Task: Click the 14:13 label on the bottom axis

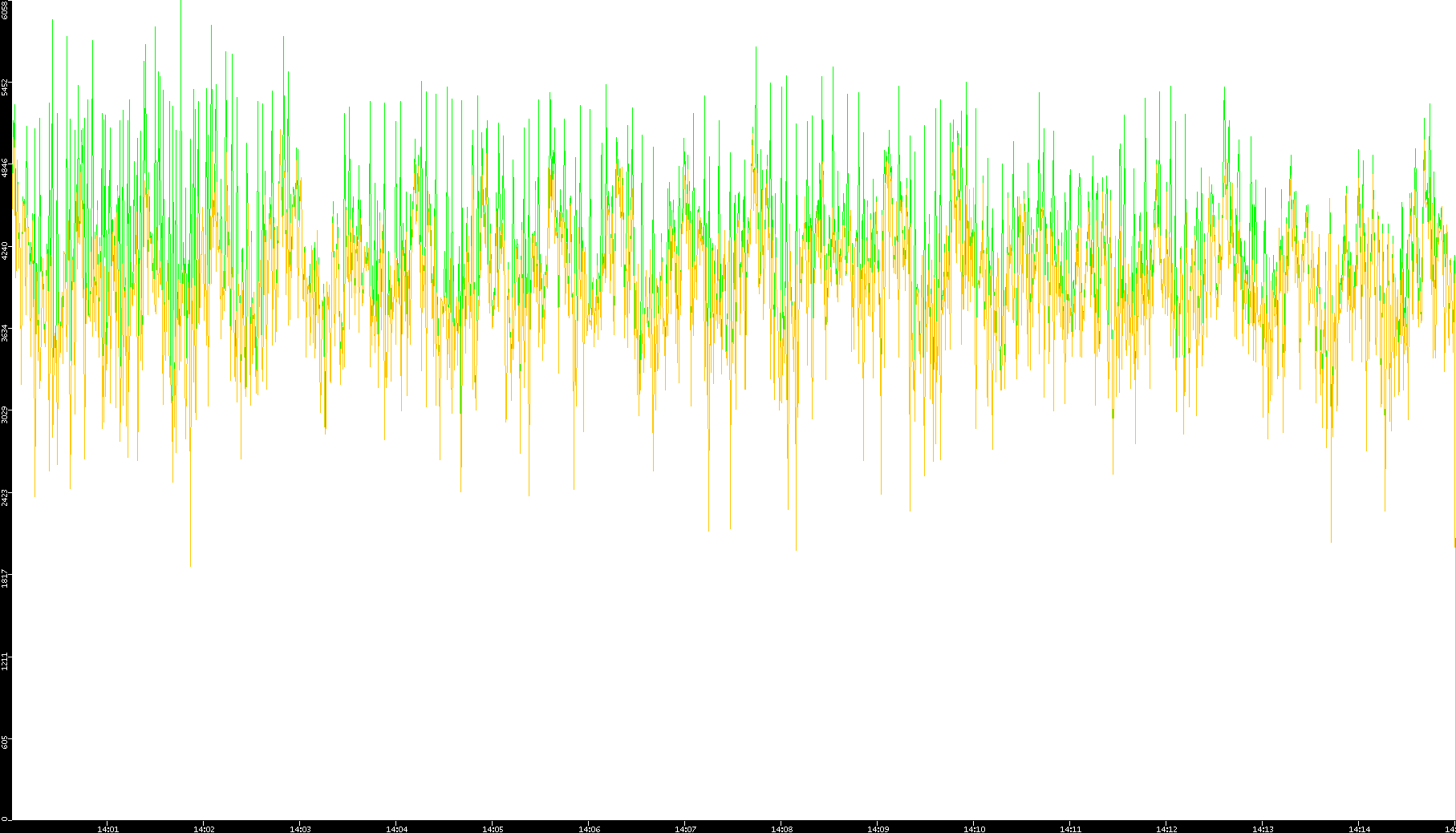Action: (x=1263, y=829)
